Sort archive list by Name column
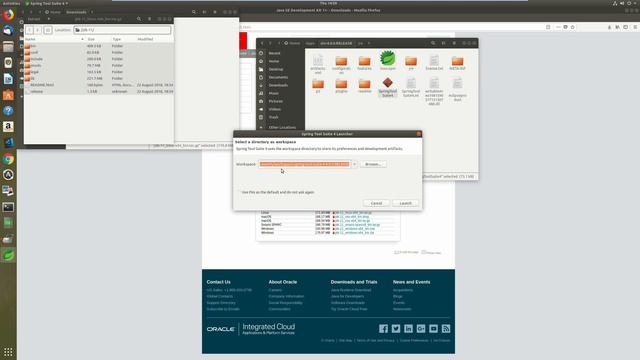The image size is (640, 360). click(x=55, y=39)
